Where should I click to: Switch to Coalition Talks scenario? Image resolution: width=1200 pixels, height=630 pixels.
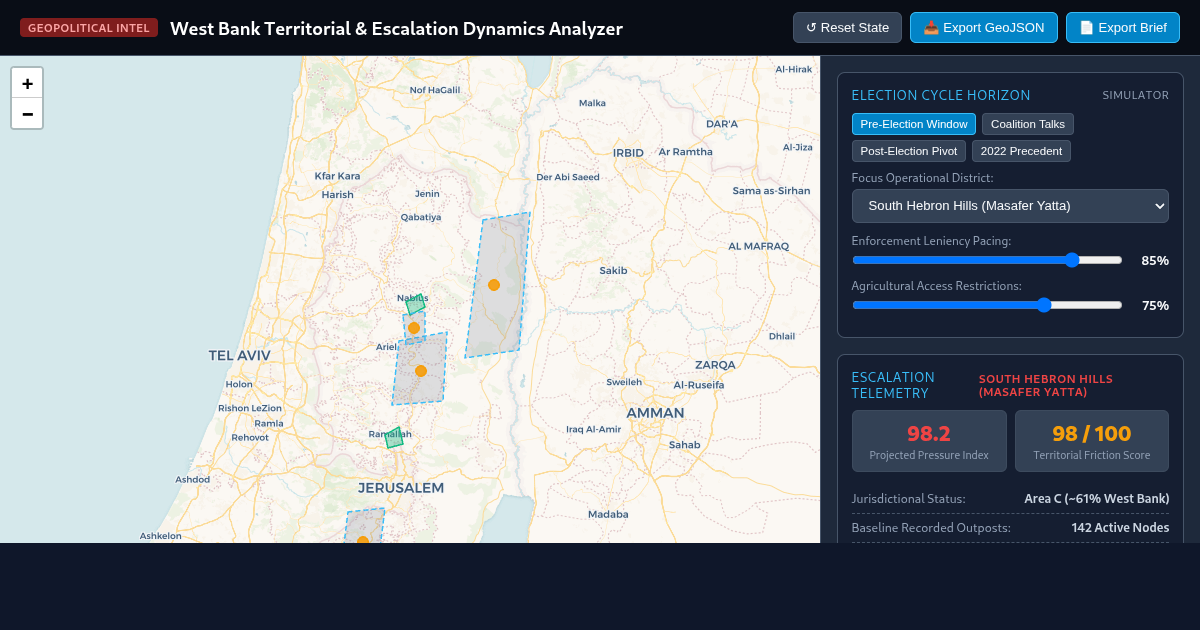pos(1028,124)
